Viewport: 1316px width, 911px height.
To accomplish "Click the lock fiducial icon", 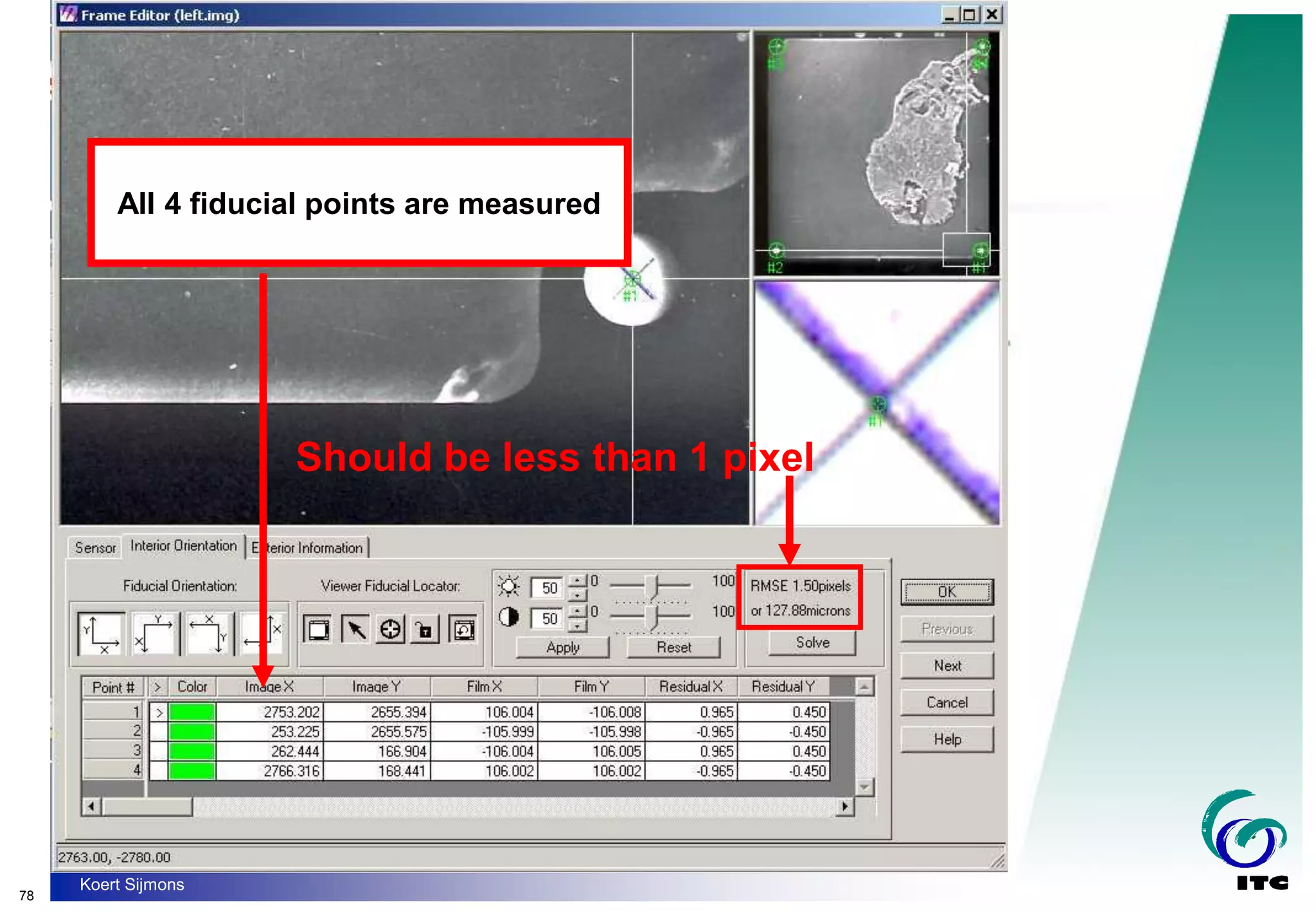I will pos(425,630).
